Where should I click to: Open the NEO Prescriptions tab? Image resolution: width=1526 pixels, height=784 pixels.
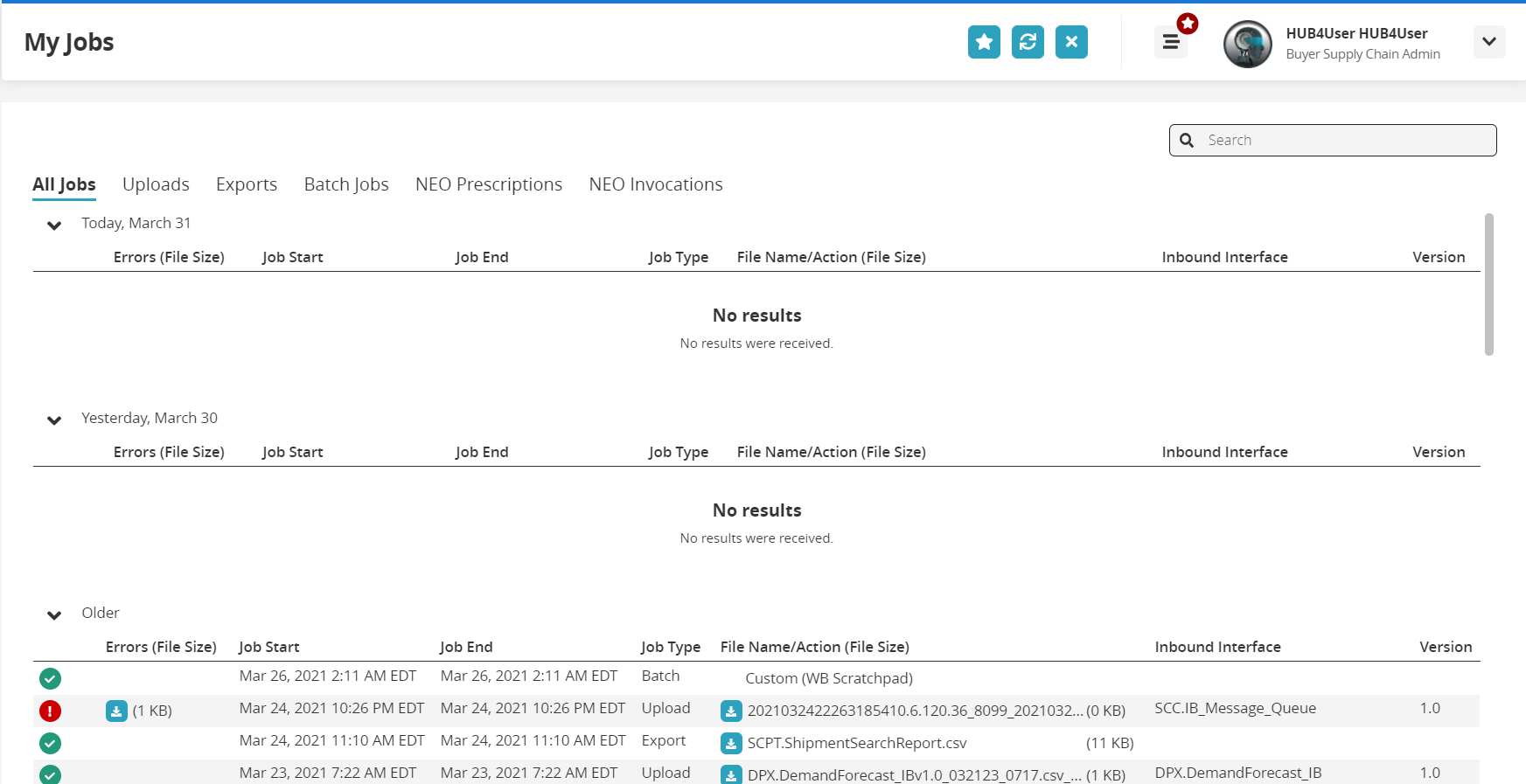coord(489,184)
